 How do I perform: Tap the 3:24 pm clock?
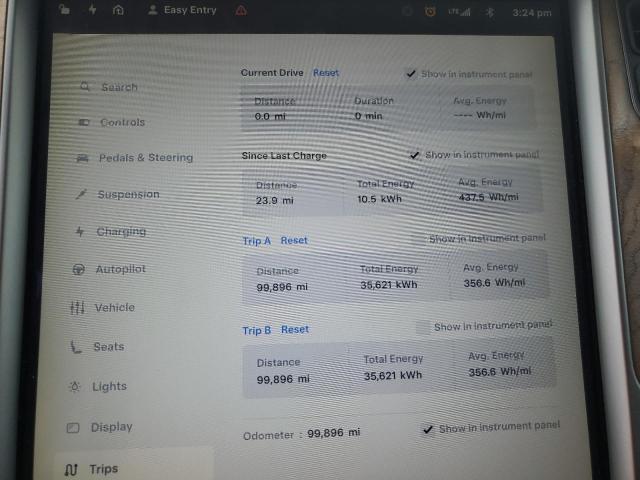[531, 13]
